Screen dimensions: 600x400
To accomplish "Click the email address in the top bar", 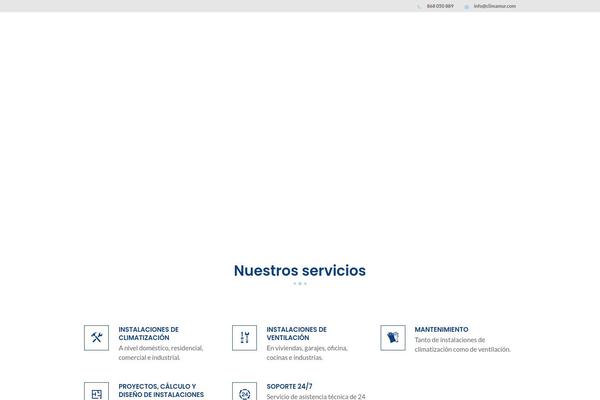I will click(x=495, y=6).
